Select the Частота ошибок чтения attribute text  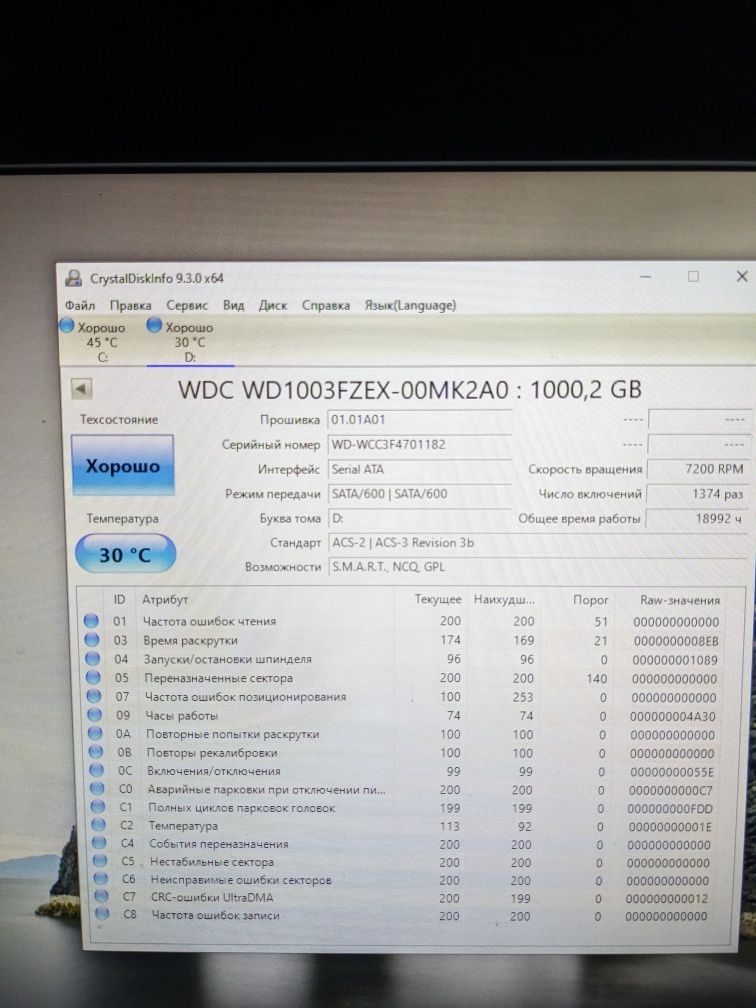210,622
